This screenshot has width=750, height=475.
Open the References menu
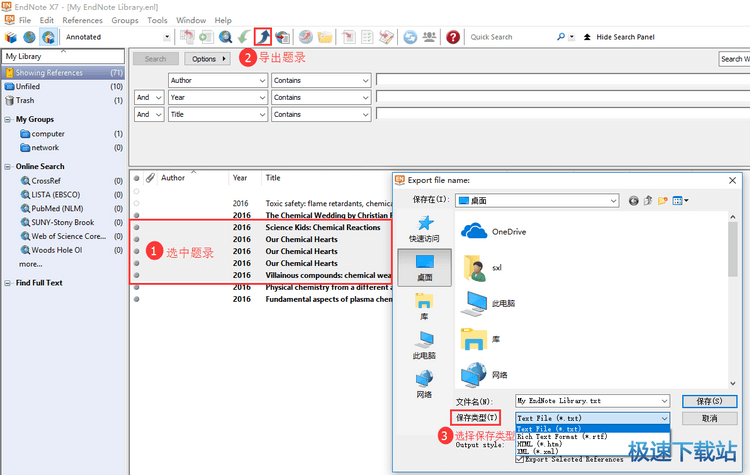(82, 20)
